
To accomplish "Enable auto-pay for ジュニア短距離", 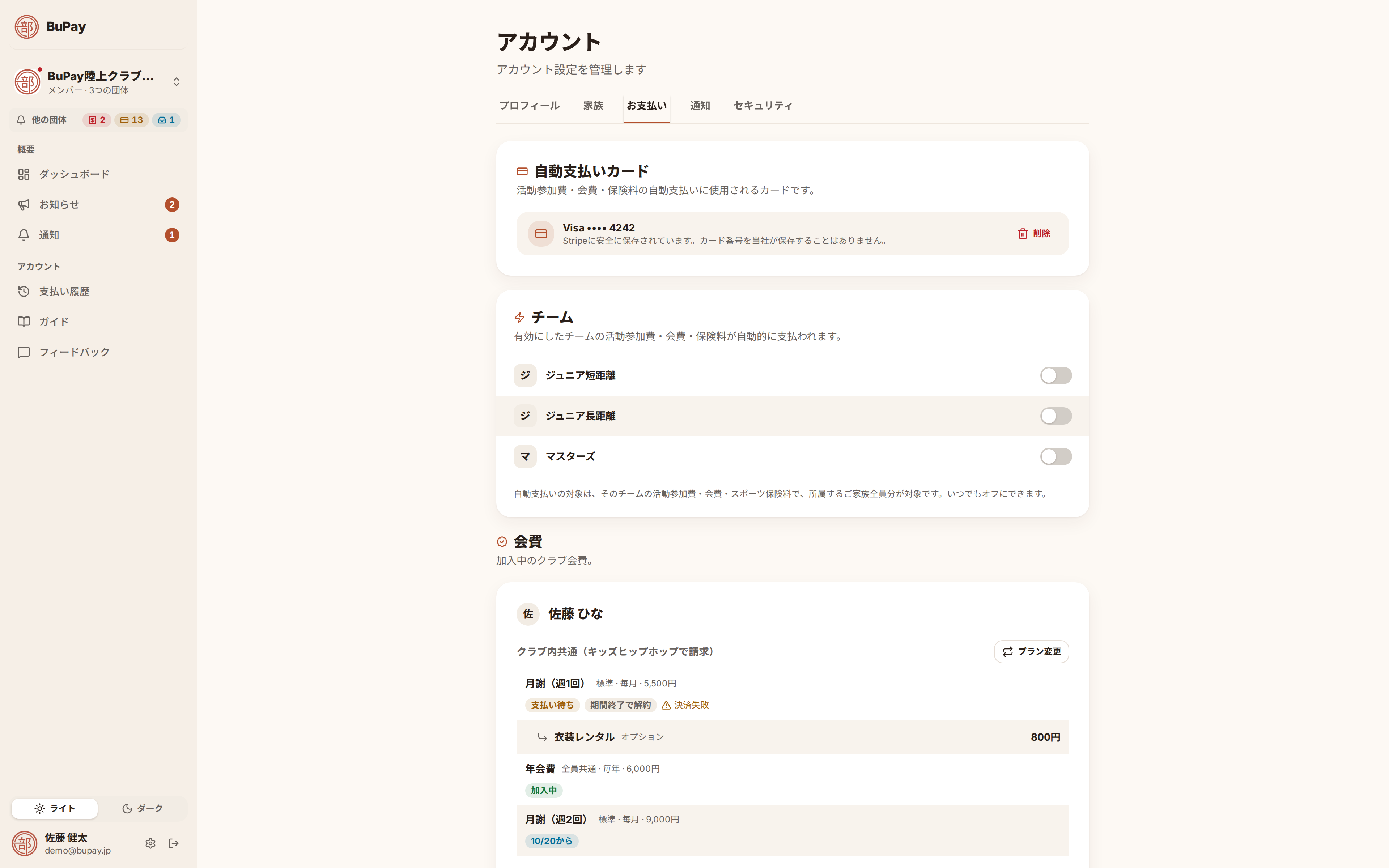I will click(1055, 375).
